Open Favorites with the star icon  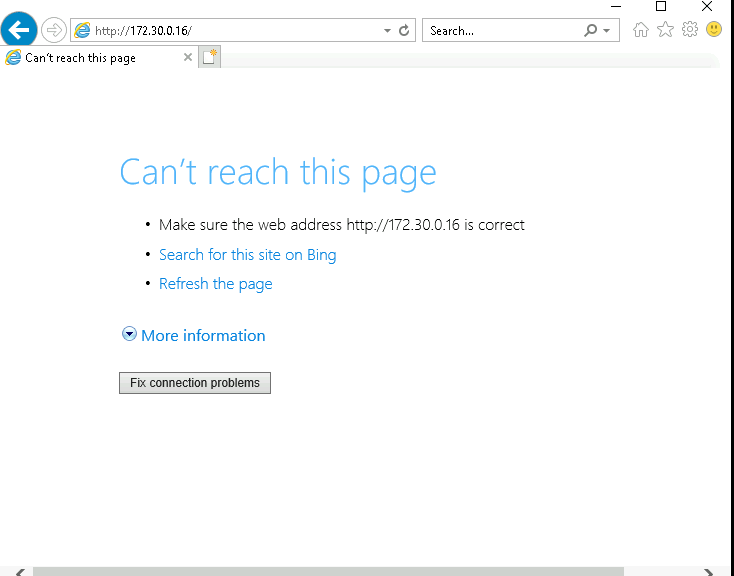tap(665, 30)
